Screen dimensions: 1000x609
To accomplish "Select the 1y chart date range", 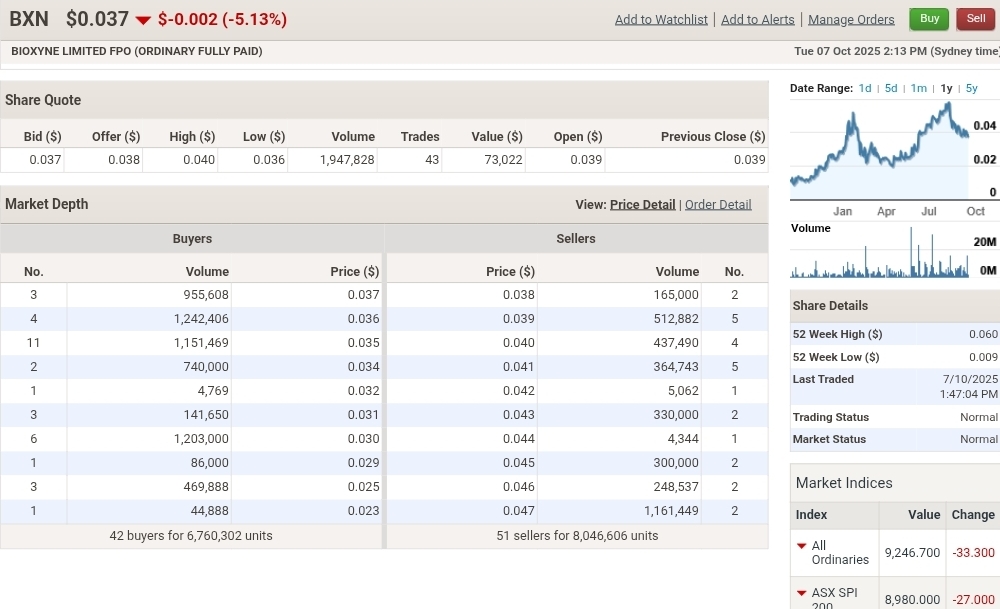I will (946, 88).
